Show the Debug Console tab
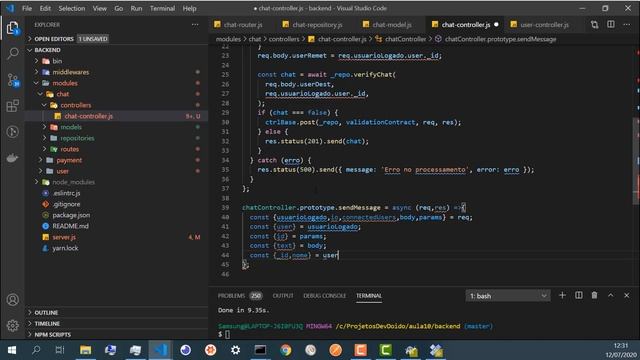Viewport: 640px width, 360px height. (324, 296)
